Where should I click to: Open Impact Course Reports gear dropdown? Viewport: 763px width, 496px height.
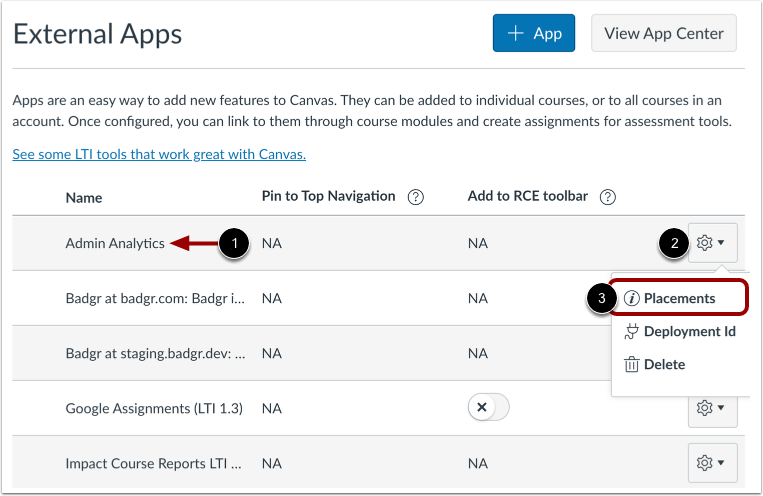(712, 463)
